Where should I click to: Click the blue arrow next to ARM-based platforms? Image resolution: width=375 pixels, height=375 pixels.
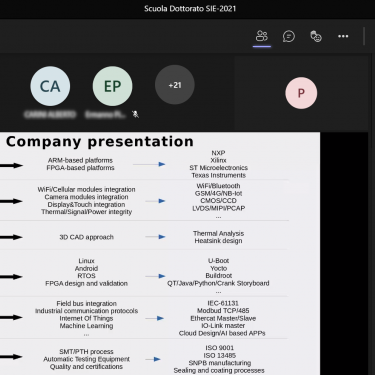(x=149, y=164)
